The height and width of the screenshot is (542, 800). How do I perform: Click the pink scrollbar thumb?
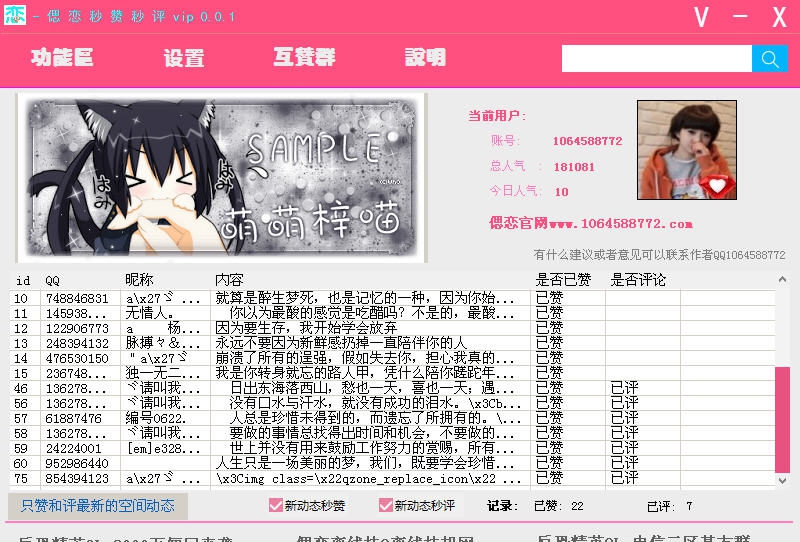(782, 420)
